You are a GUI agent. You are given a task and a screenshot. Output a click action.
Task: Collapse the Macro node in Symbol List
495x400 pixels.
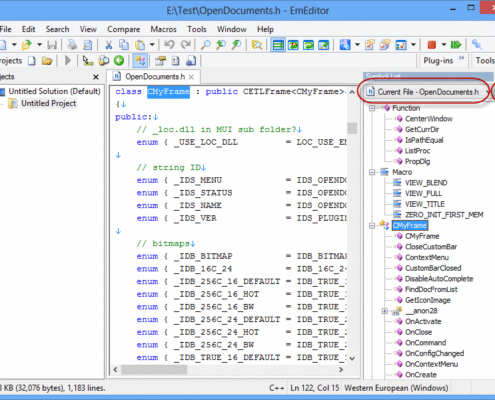point(372,172)
